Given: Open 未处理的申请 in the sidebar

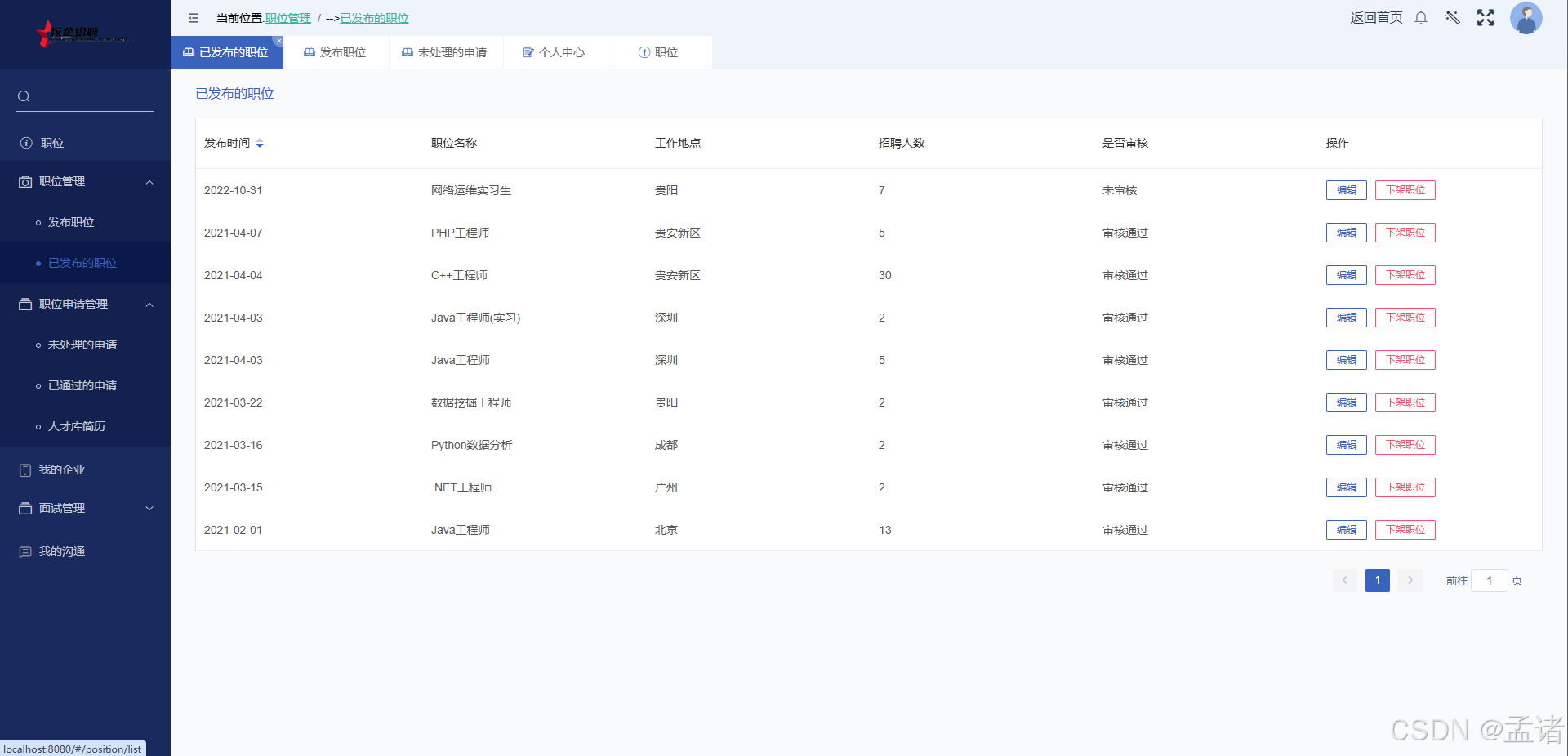Looking at the screenshot, I should click(x=85, y=345).
